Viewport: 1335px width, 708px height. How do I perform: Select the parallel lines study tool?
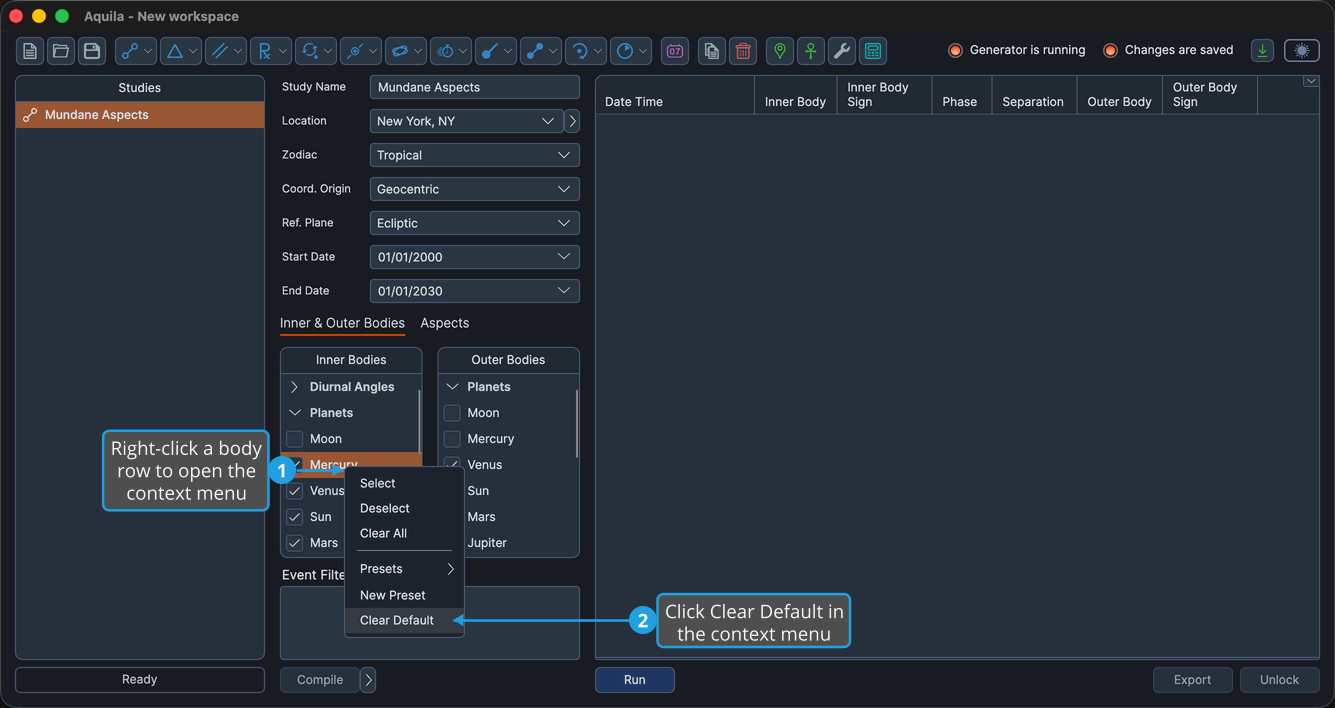(x=219, y=51)
